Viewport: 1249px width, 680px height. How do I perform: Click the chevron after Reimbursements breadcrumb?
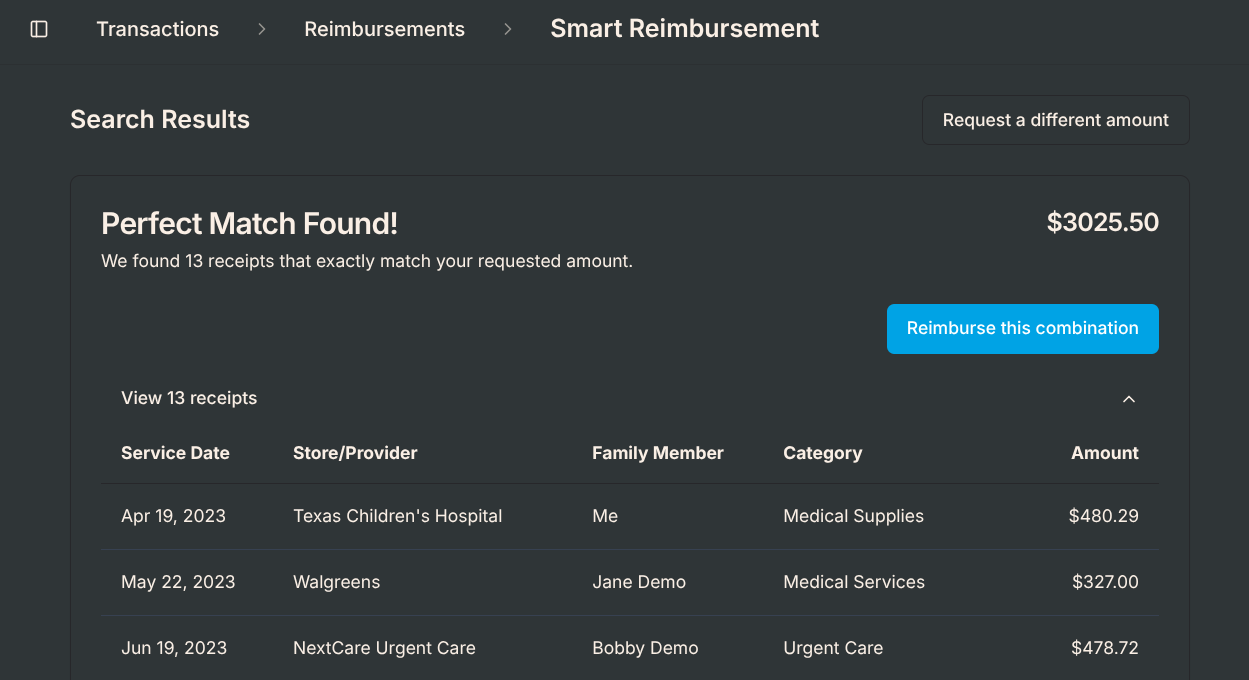508,29
